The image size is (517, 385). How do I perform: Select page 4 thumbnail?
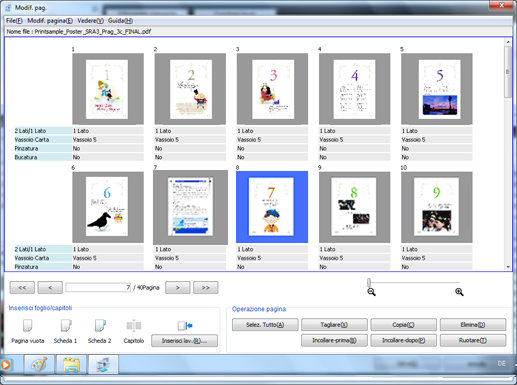pyautogui.click(x=354, y=89)
